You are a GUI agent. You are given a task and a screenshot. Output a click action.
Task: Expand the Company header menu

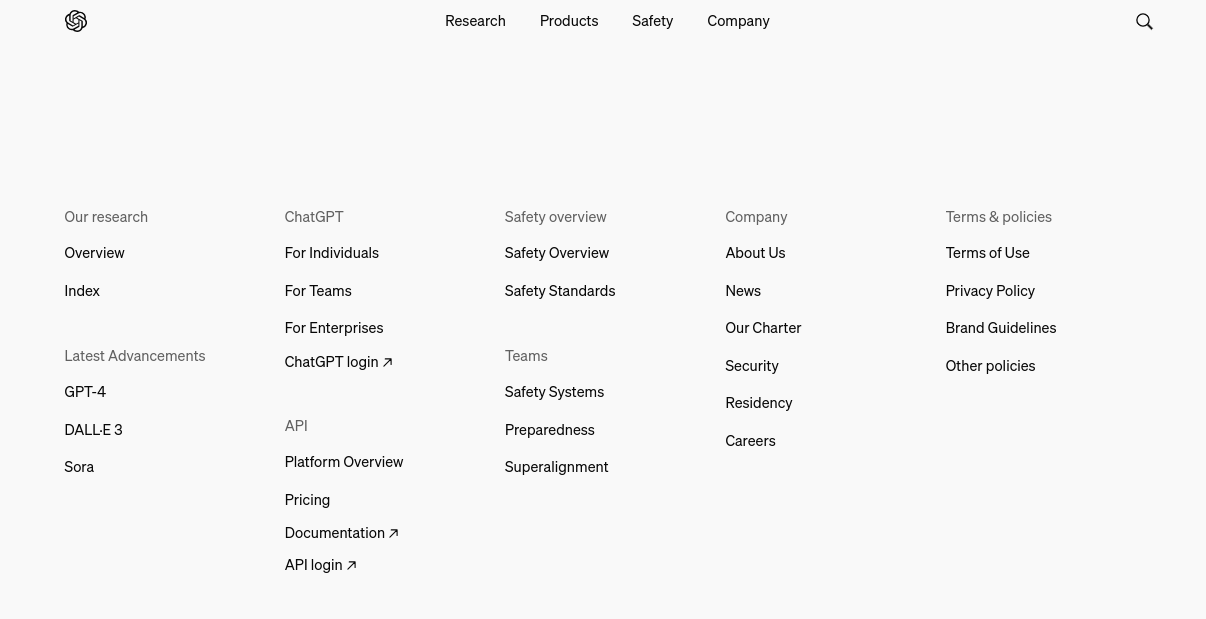coord(738,21)
